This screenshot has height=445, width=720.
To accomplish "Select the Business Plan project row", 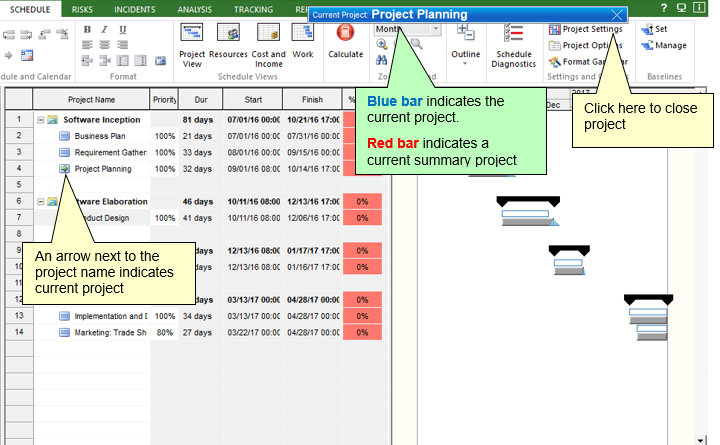I will click(x=100, y=136).
